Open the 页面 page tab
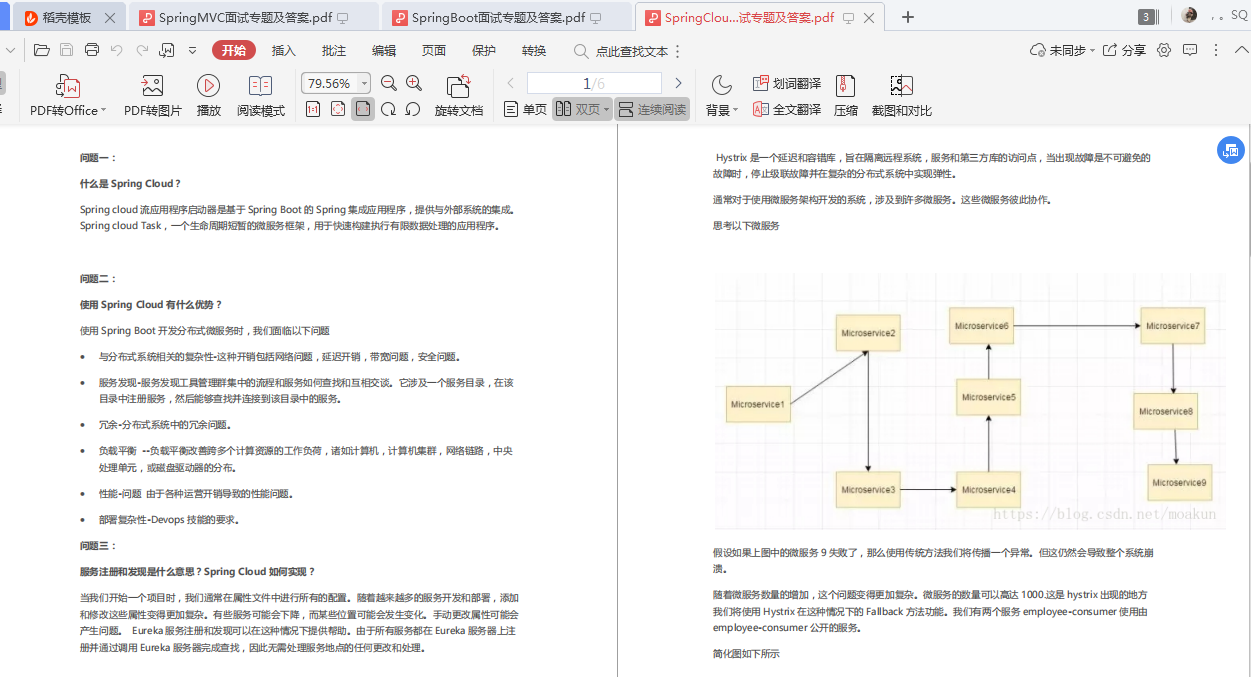The width and height of the screenshot is (1251, 677). click(x=434, y=51)
